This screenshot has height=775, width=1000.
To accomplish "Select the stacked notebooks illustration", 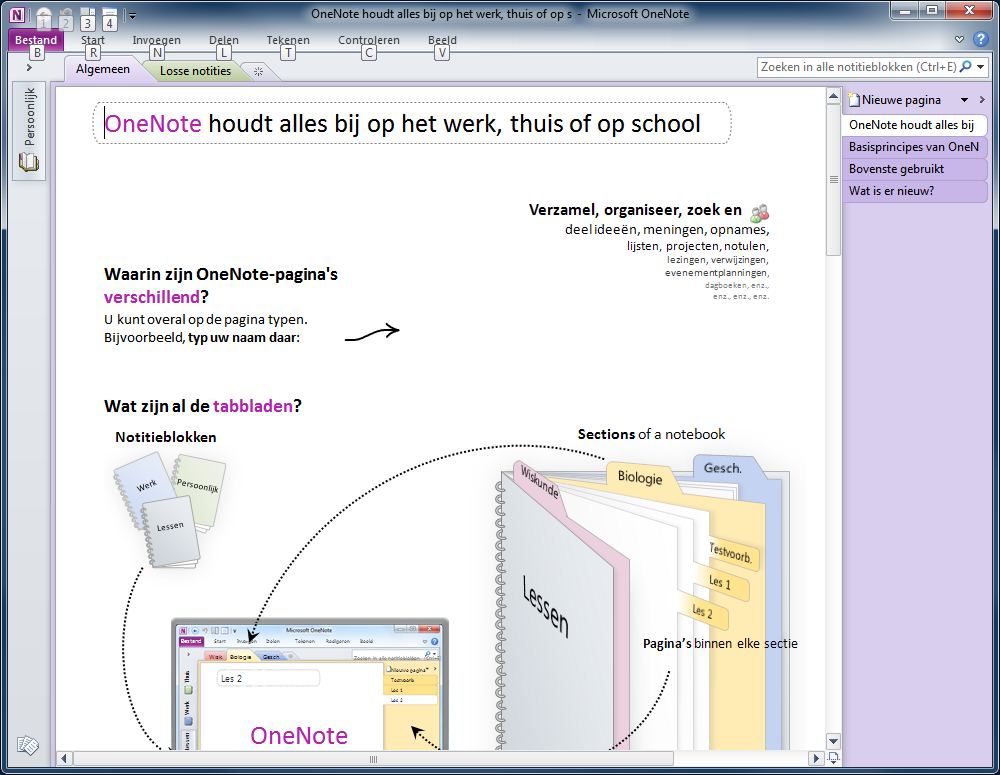I will pos(170,510).
